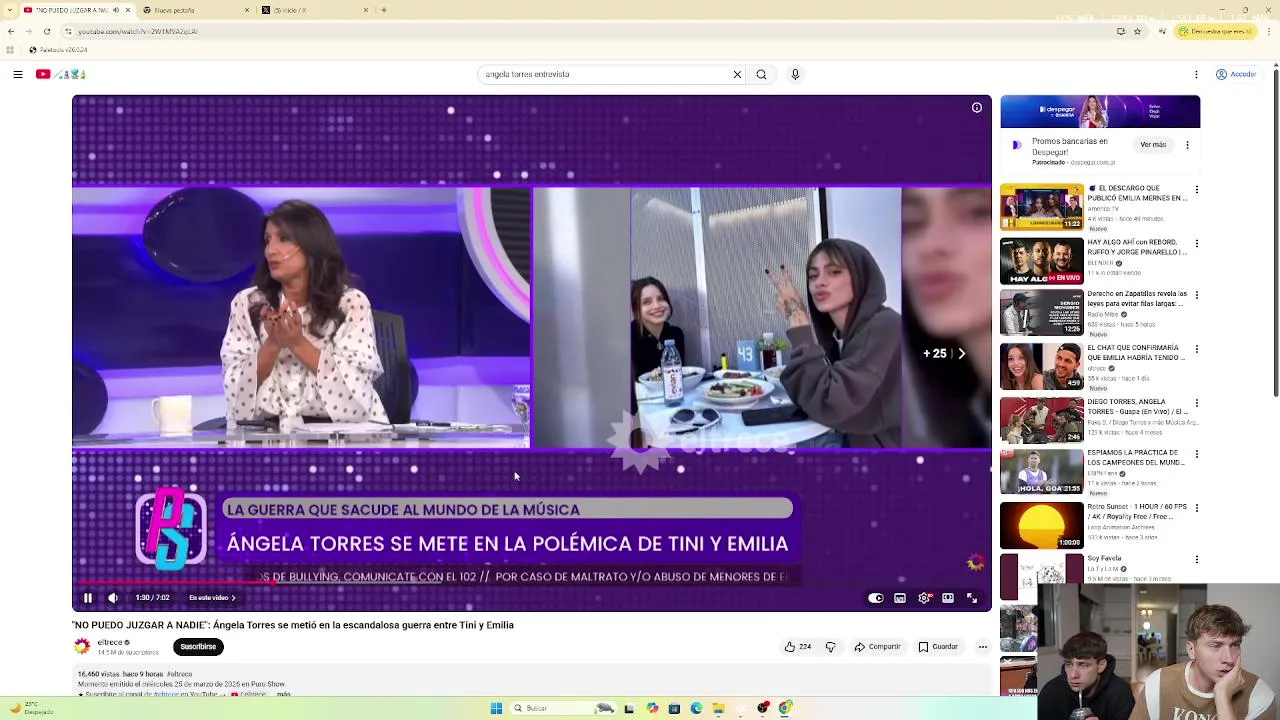The image size is (1280, 720).
Task: Open options for 'EL DESCARGO QUE' video
Action: (x=1196, y=189)
